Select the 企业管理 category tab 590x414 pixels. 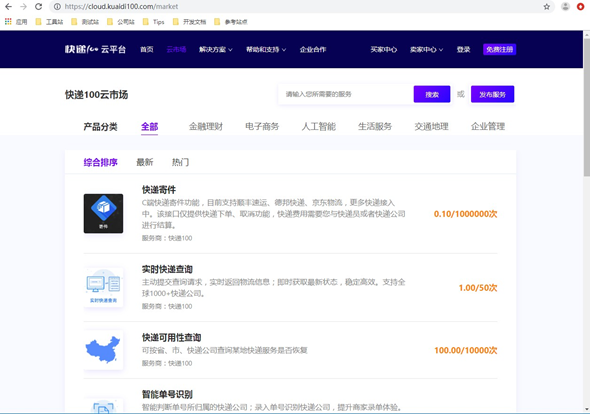[488, 126]
